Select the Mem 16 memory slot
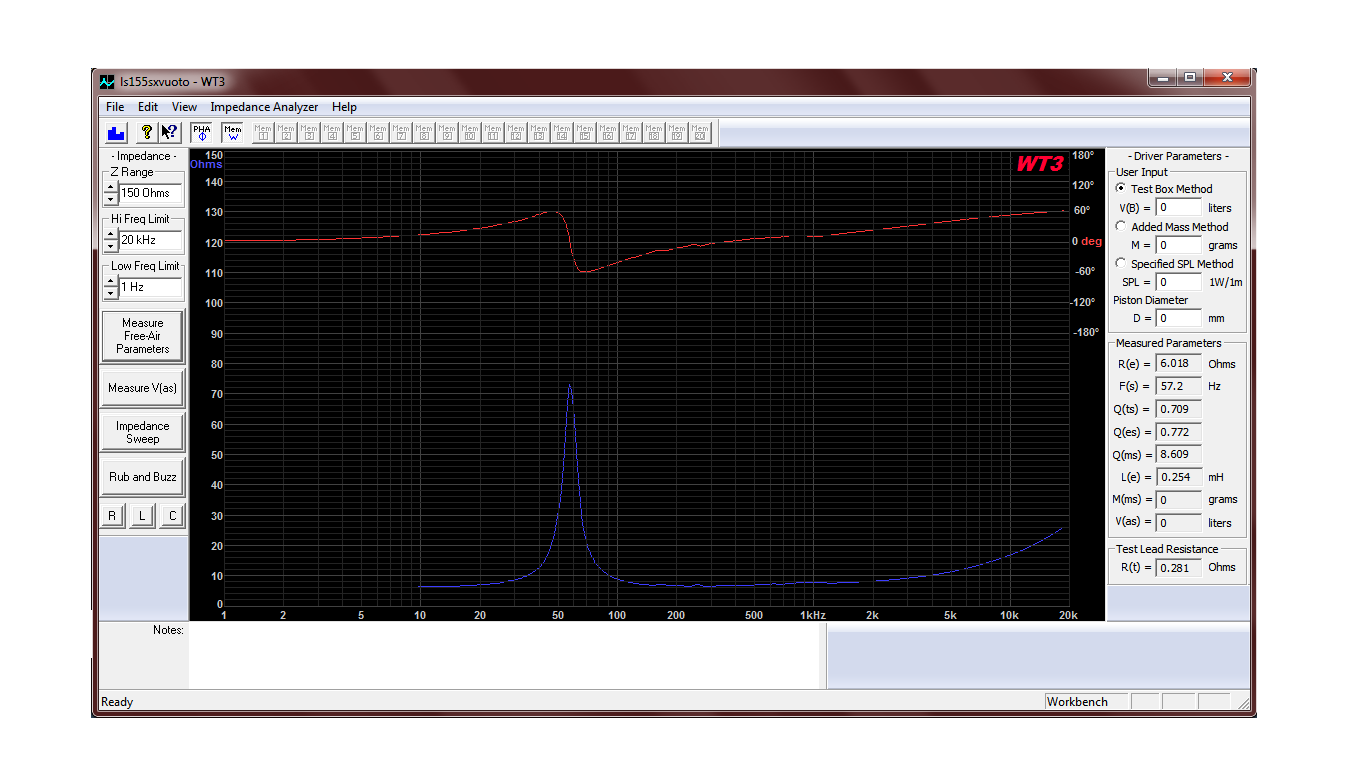This screenshot has height=768, width=1366. click(x=608, y=132)
